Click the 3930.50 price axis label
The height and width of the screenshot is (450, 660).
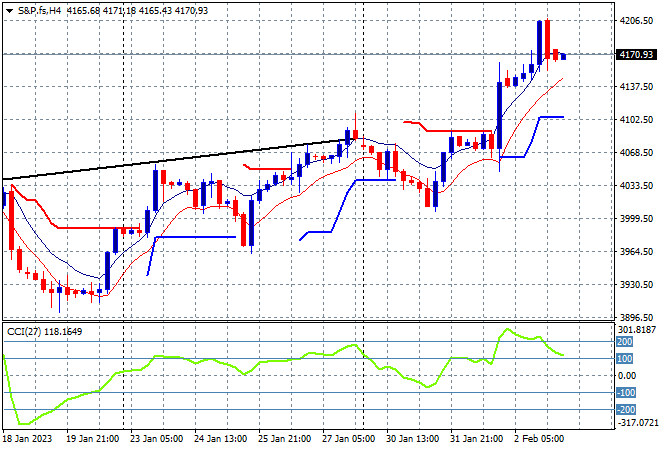(636, 285)
